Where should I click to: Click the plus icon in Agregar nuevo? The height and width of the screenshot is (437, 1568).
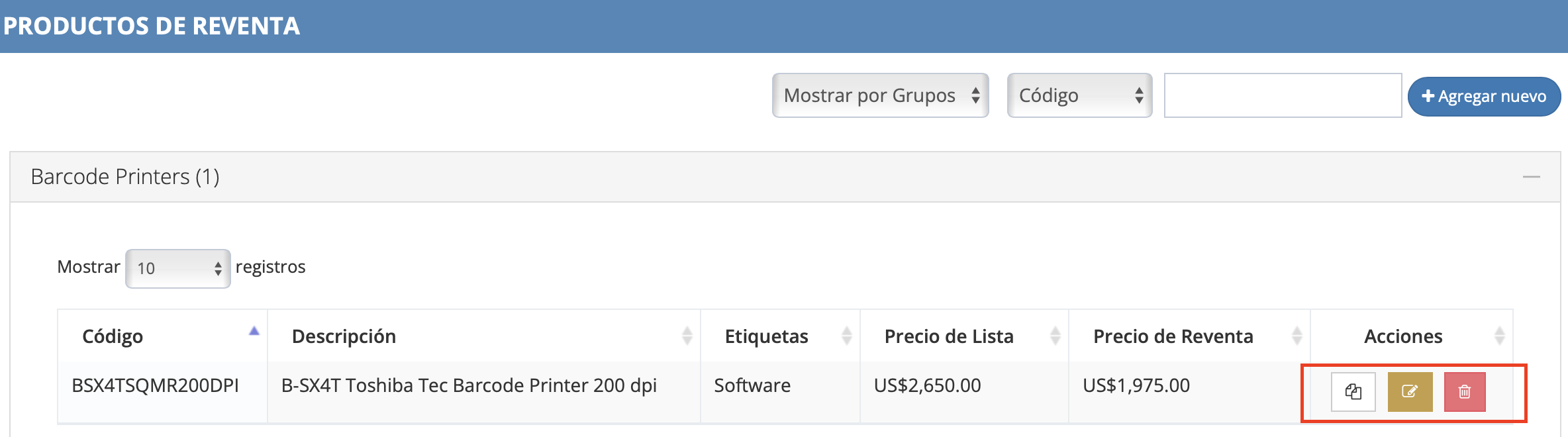(x=1428, y=97)
